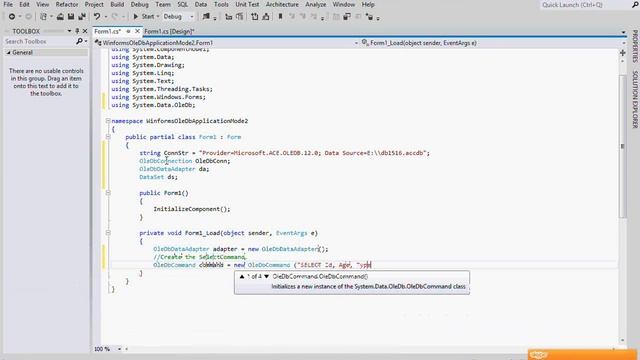Open the Tools menu

tap(221, 4)
